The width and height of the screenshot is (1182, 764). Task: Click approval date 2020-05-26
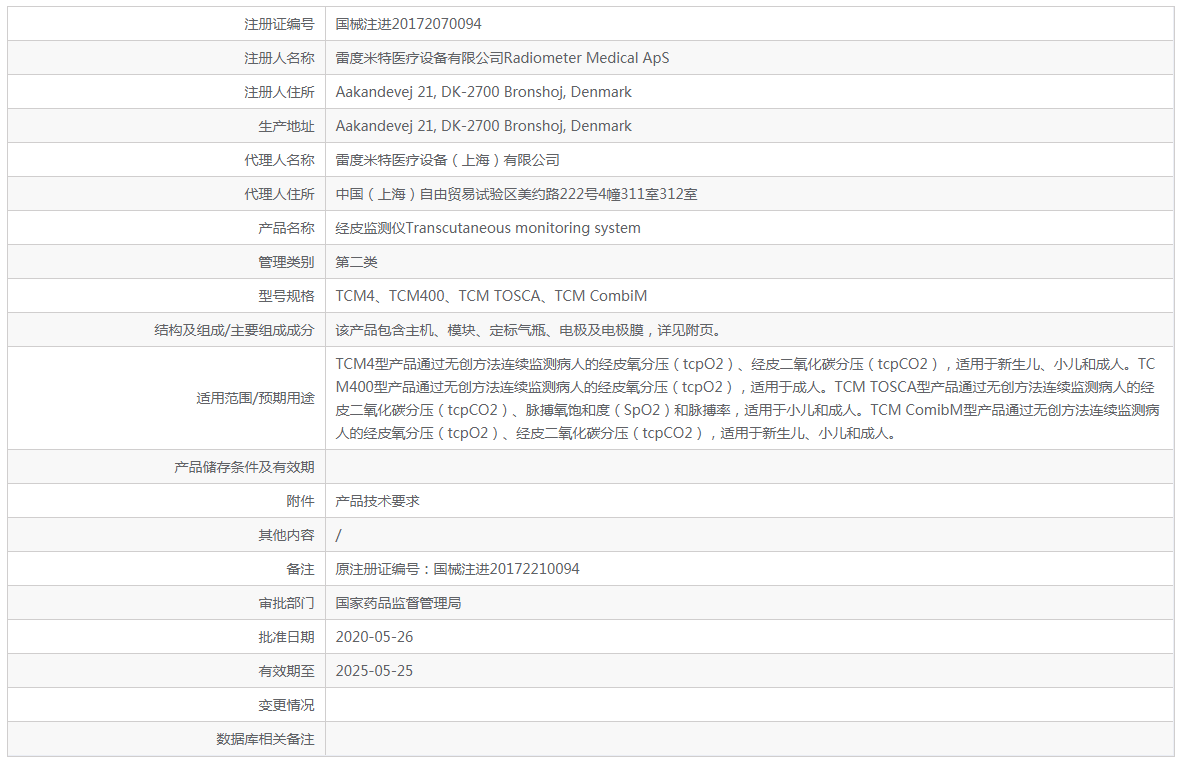pyautogui.click(x=375, y=637)
